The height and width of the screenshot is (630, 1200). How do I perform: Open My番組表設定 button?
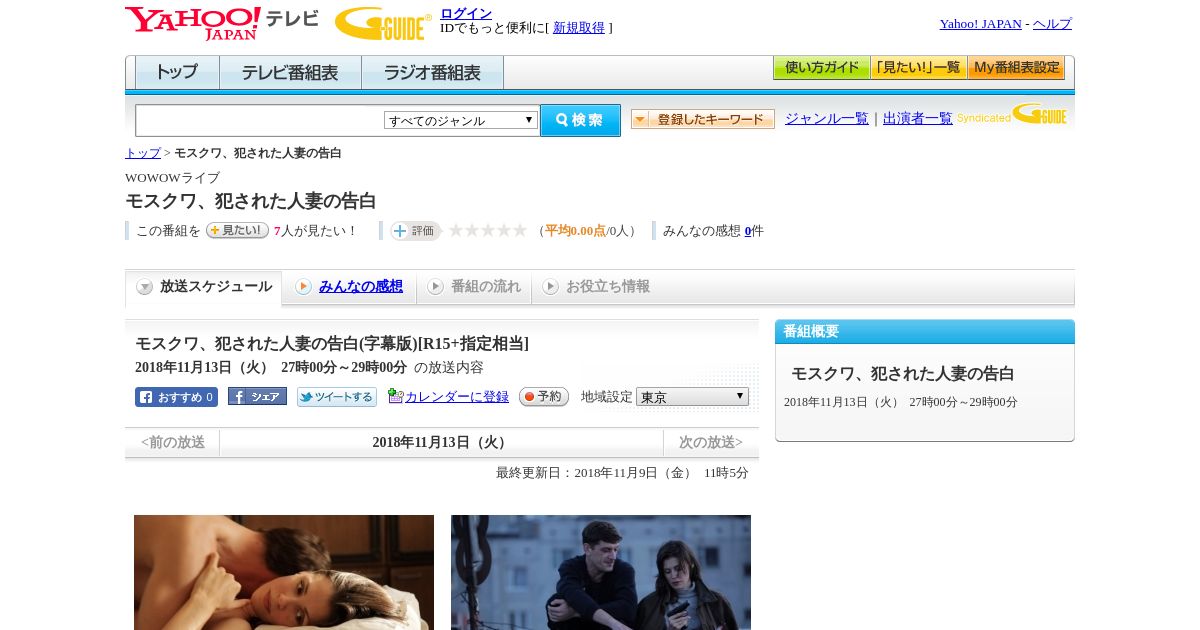(1016, 68)
